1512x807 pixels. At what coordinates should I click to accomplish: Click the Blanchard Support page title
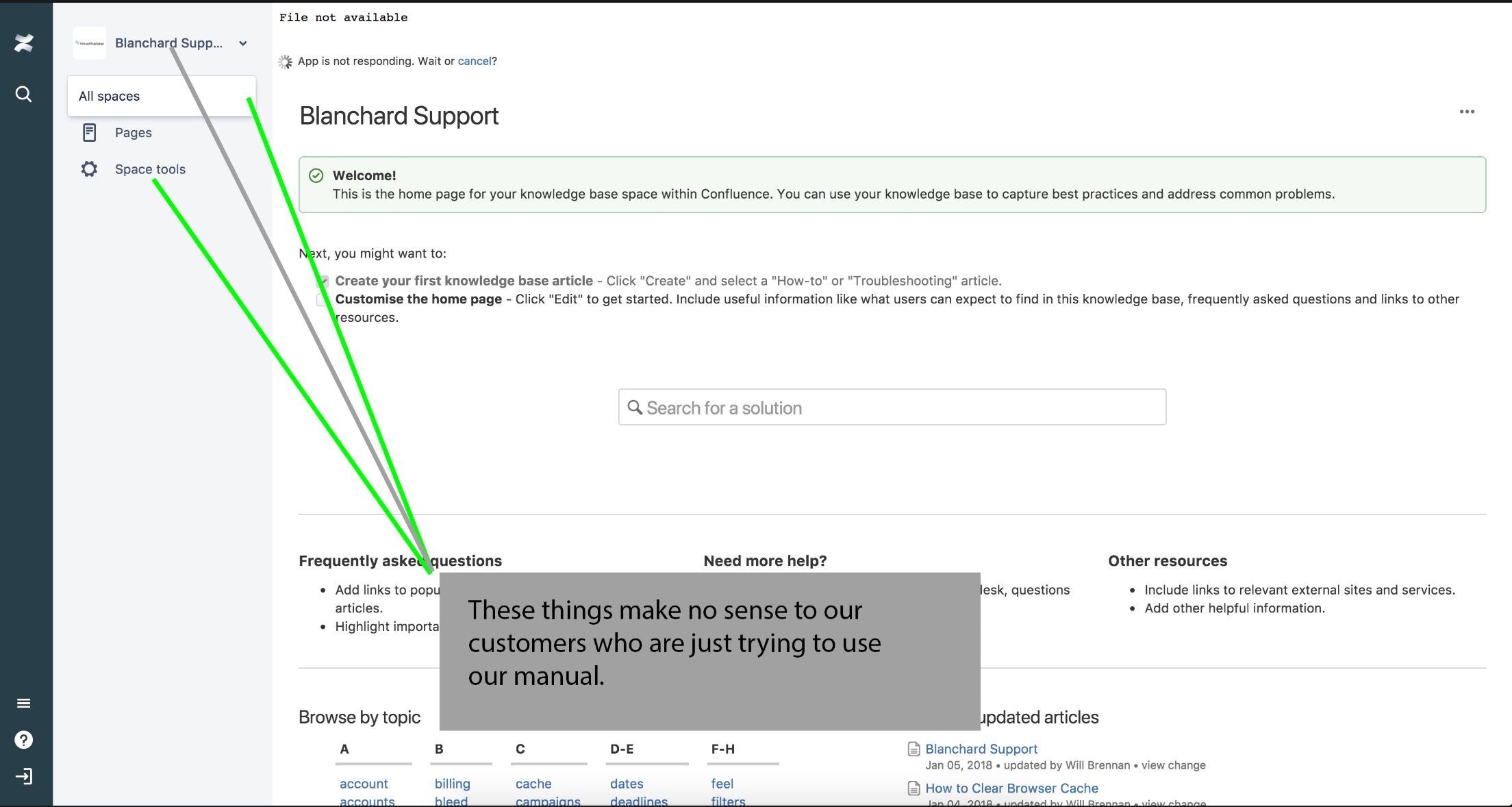[399, 116]
